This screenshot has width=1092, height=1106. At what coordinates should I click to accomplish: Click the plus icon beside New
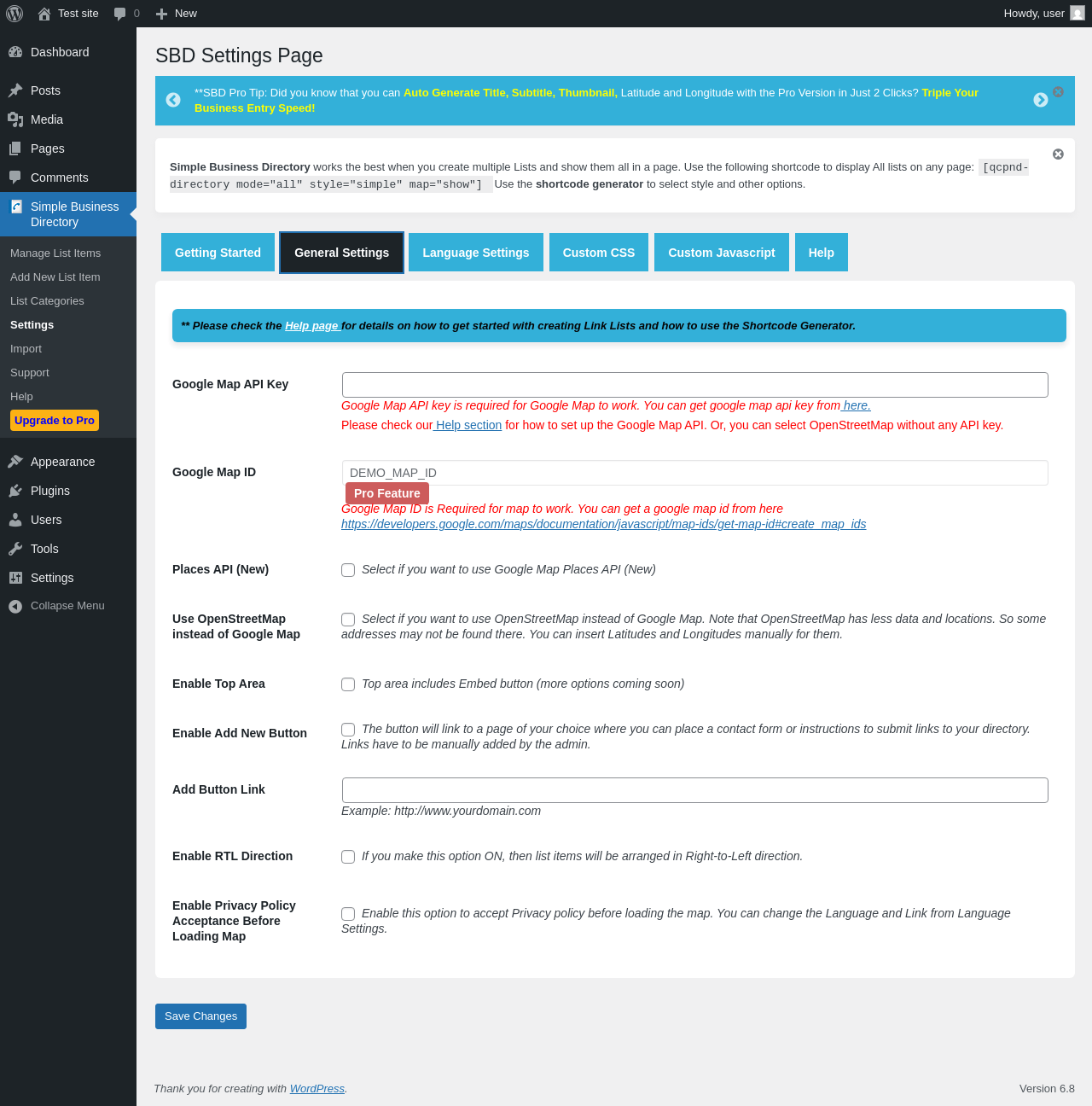pyautogui.click(x=161, y=14)
